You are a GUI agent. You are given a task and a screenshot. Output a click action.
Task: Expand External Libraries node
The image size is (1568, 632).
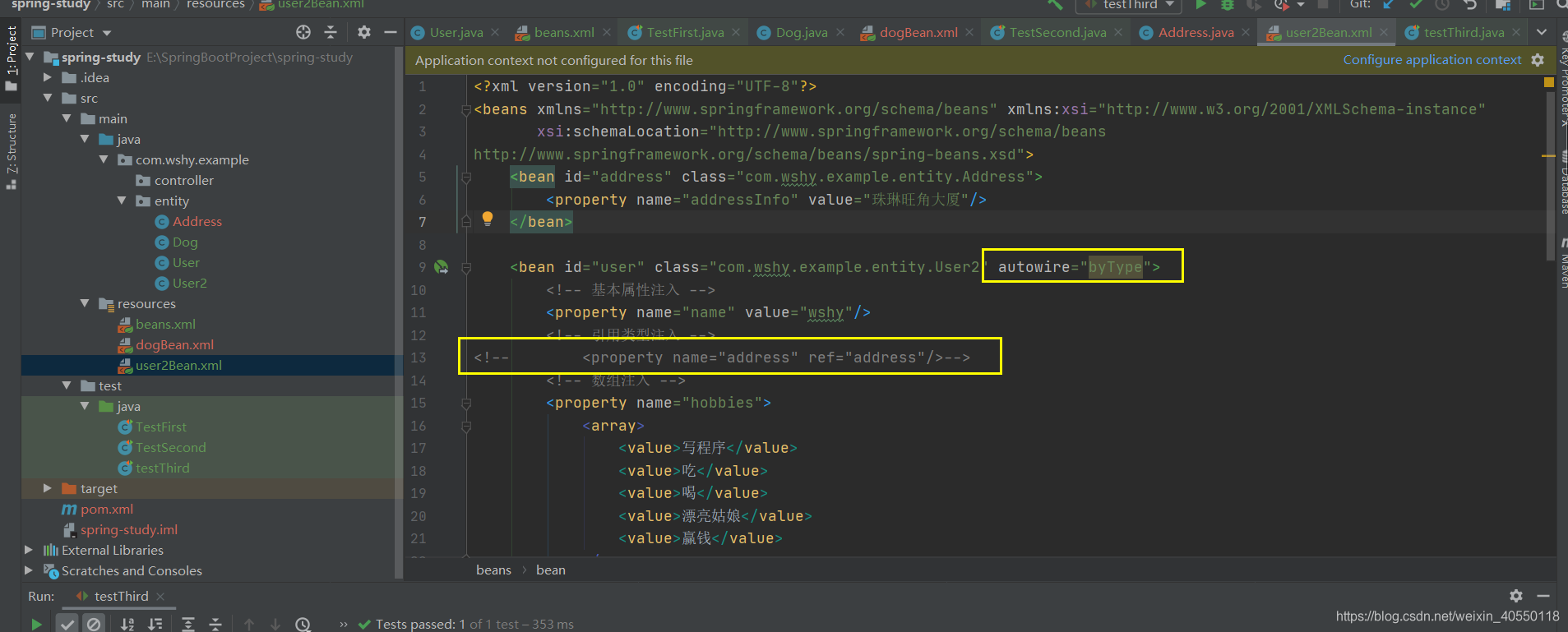coord(30,550)
